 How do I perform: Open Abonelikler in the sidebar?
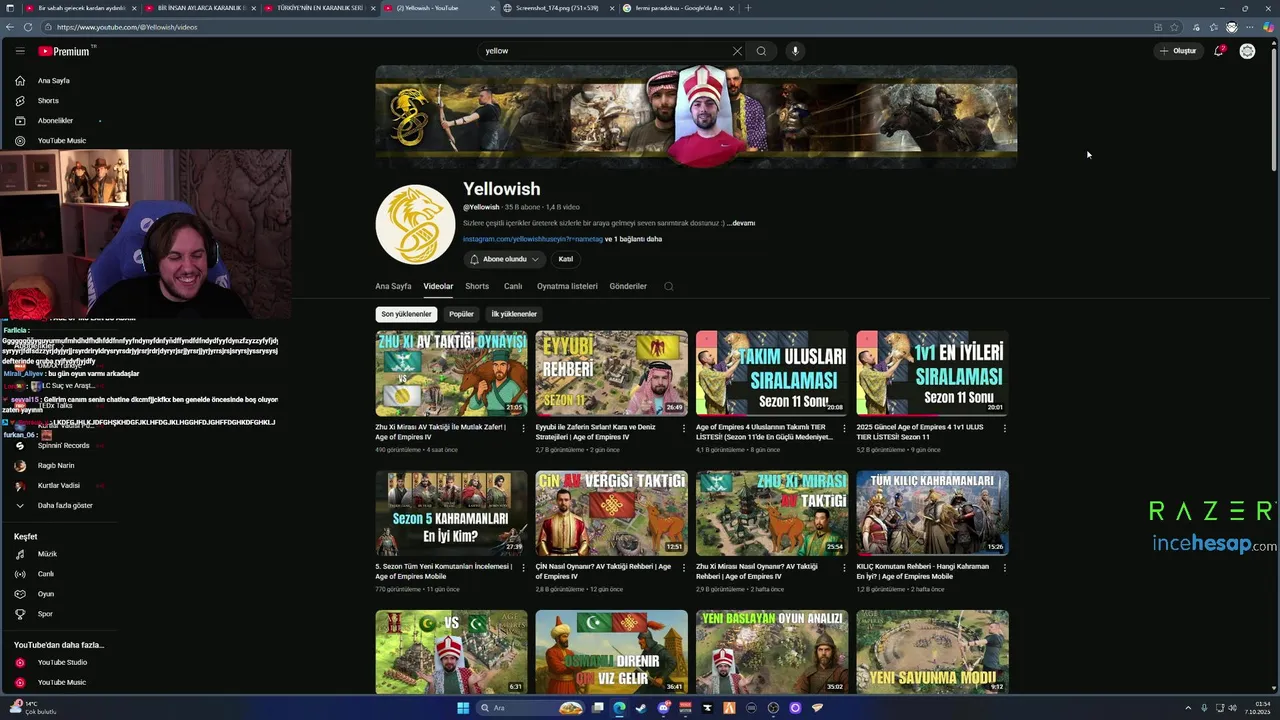point(55,121)
